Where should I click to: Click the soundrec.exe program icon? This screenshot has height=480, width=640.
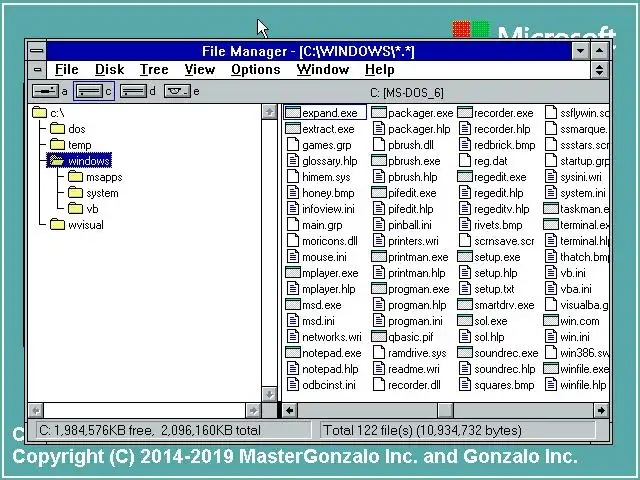(465, 353)
